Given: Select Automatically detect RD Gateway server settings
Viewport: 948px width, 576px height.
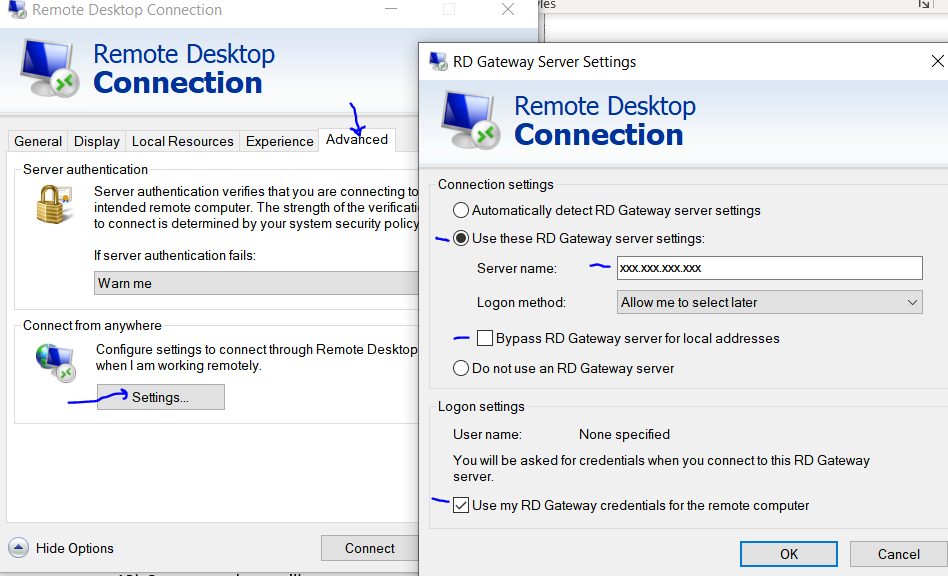Looking at the screenshot, I should pyautogui.click(x=461, y=210).
